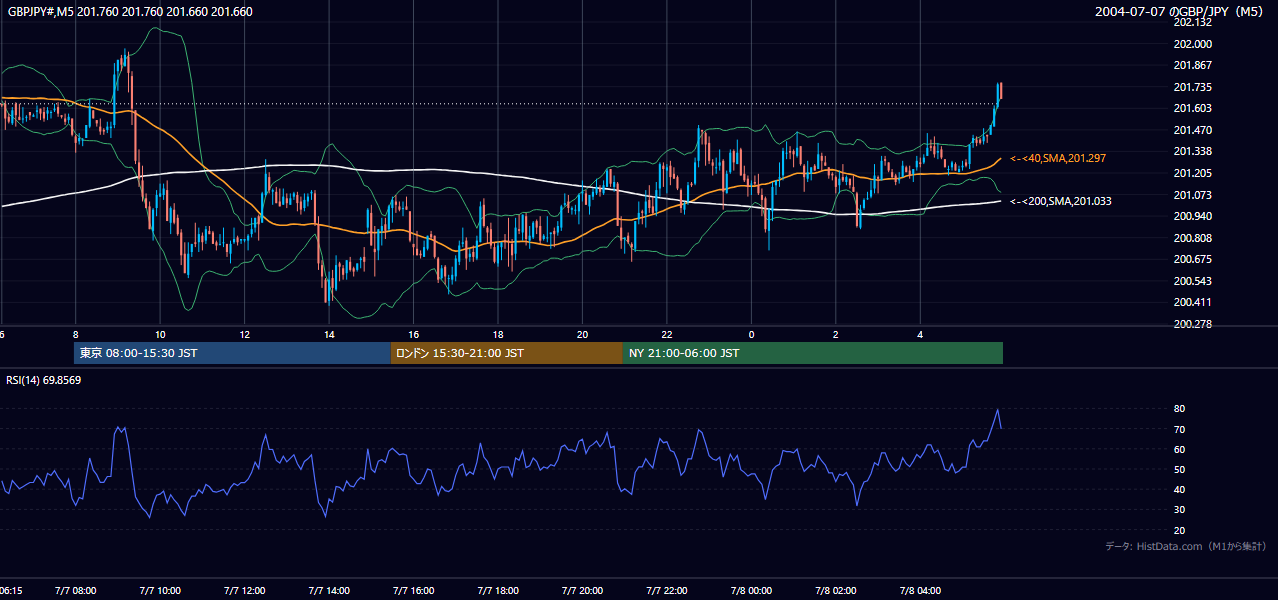The width and height of the screenshot is (1278, 600).
Task: Click the RSI scale value 40
Action: tap(1180, 489)
